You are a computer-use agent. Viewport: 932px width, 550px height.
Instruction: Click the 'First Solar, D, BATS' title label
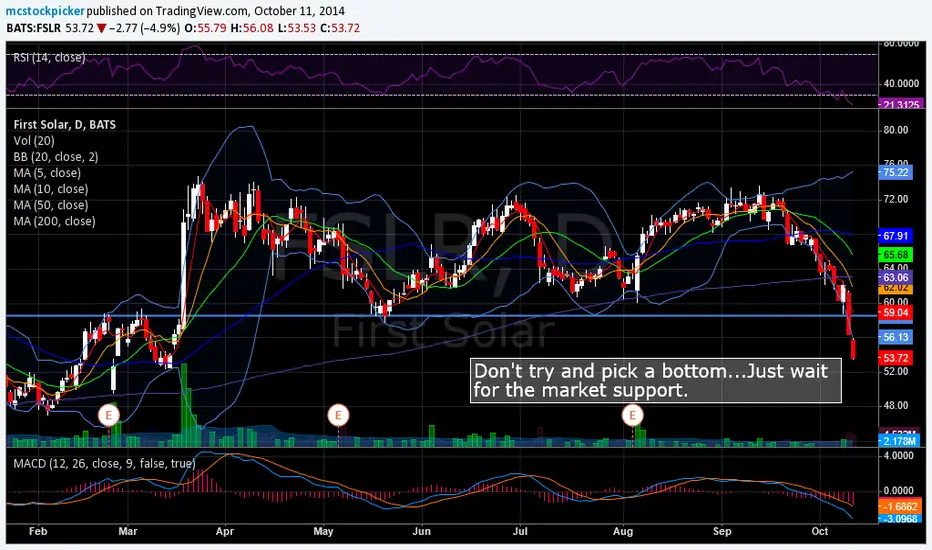(x=65, y=124)
